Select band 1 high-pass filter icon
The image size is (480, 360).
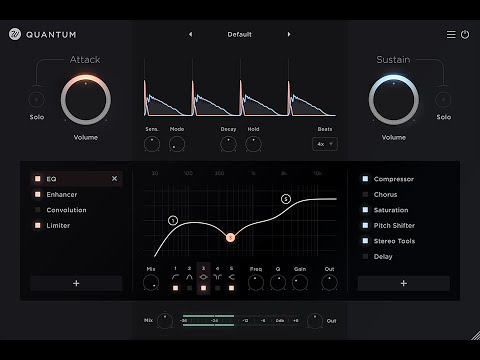pyautogui.click(x=175, y=277)
